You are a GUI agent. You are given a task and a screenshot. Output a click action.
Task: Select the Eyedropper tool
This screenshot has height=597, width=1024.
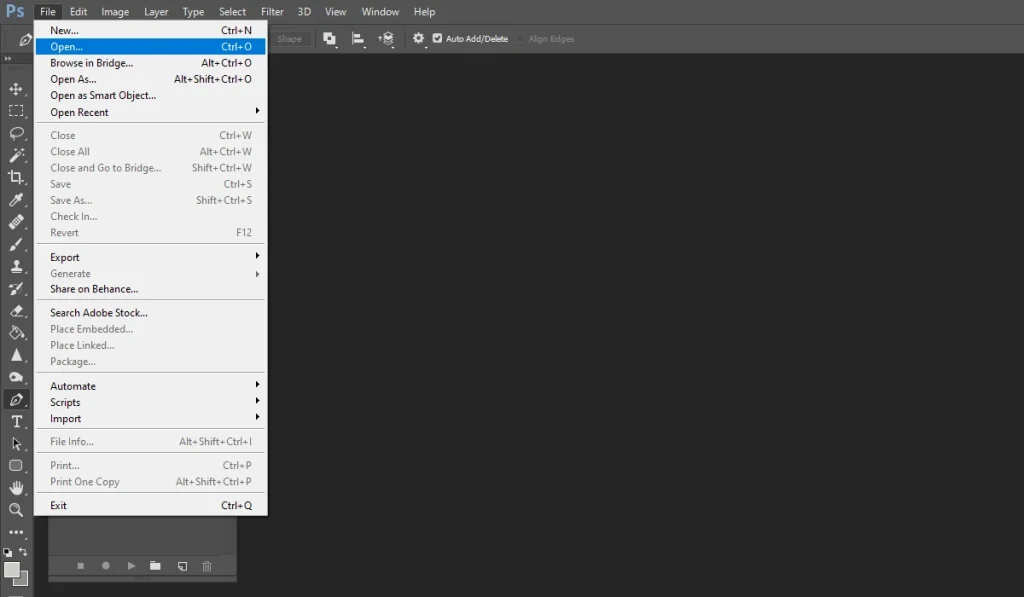[16, 200]
